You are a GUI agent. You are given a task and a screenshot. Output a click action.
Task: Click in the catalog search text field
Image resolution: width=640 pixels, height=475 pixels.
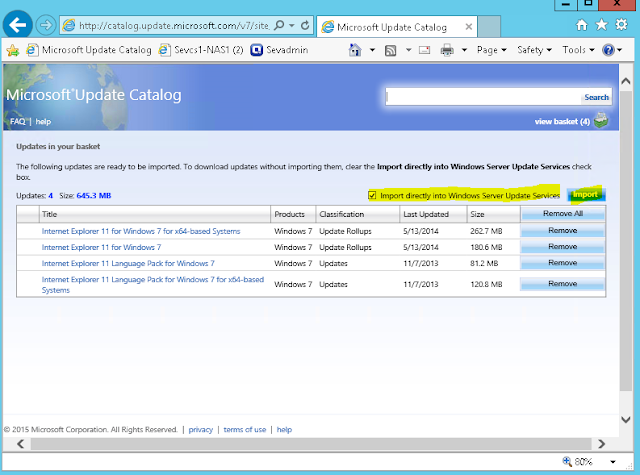[x=484, y=97]
